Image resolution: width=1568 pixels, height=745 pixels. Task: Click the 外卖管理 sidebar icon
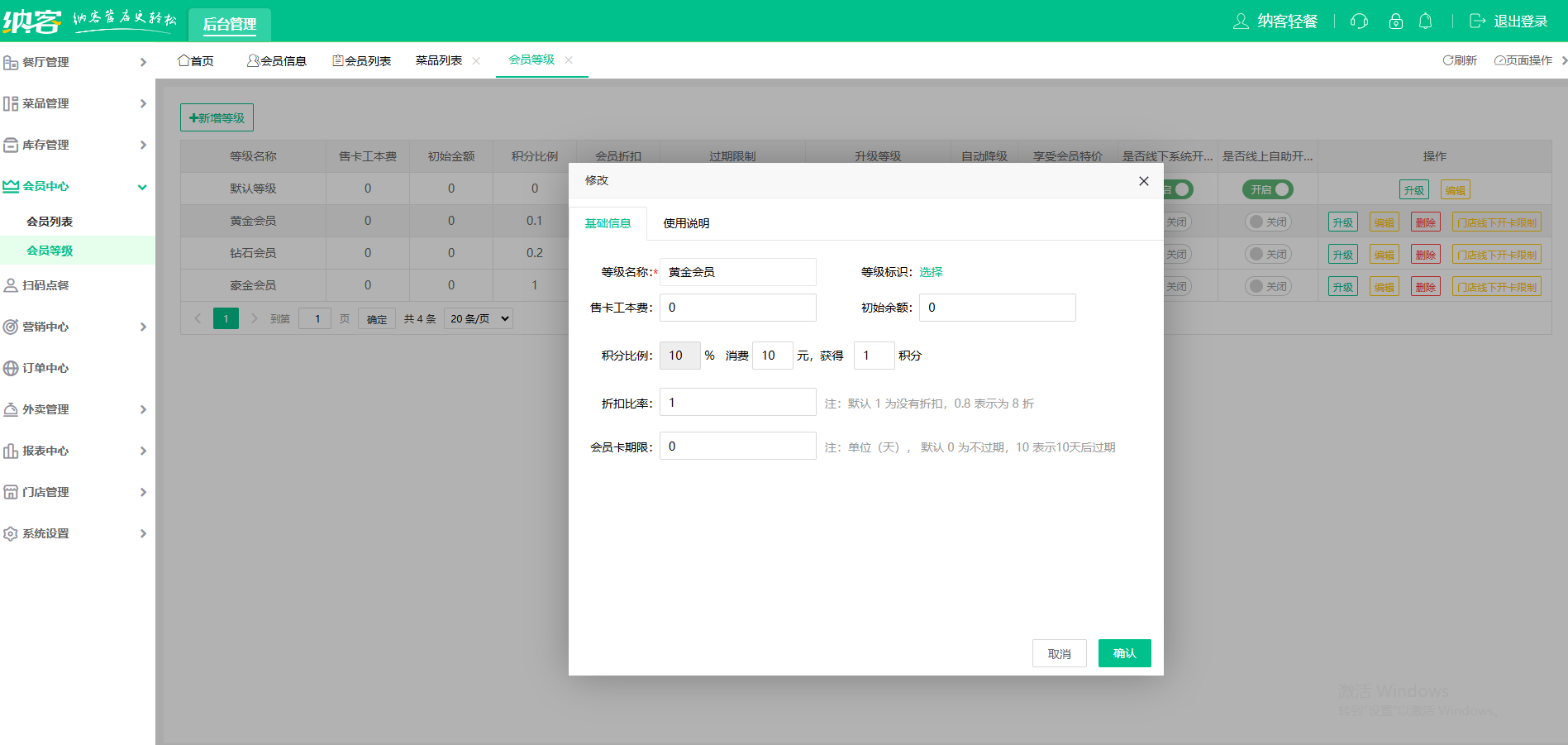point(11,409)
